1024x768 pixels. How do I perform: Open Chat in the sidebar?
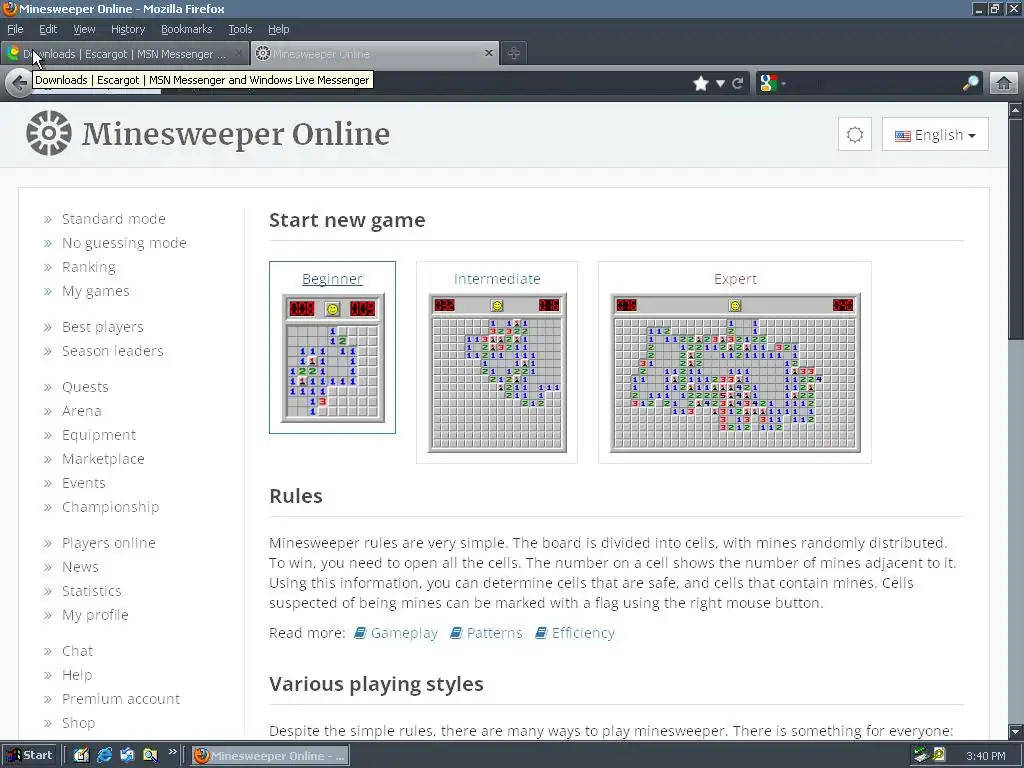click(77, 651)
